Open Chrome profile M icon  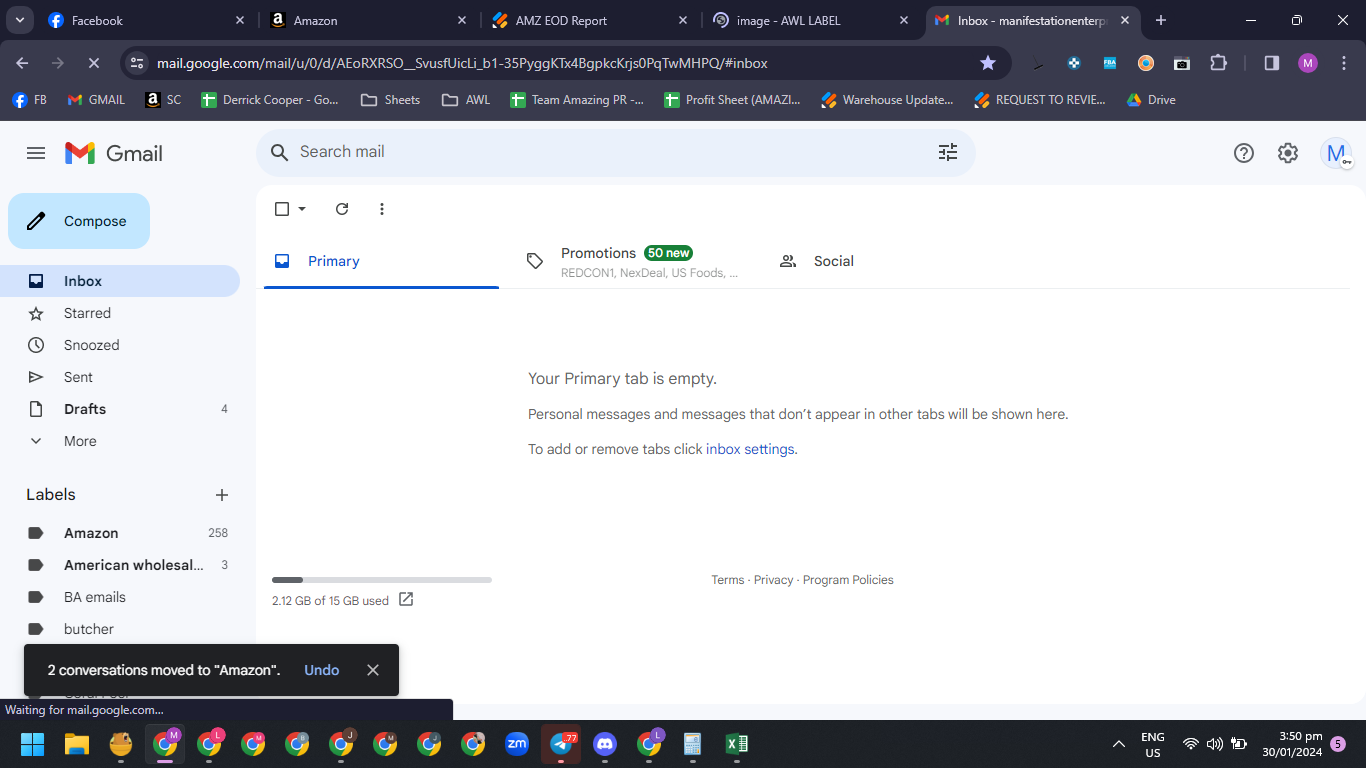pos(1308,63)
